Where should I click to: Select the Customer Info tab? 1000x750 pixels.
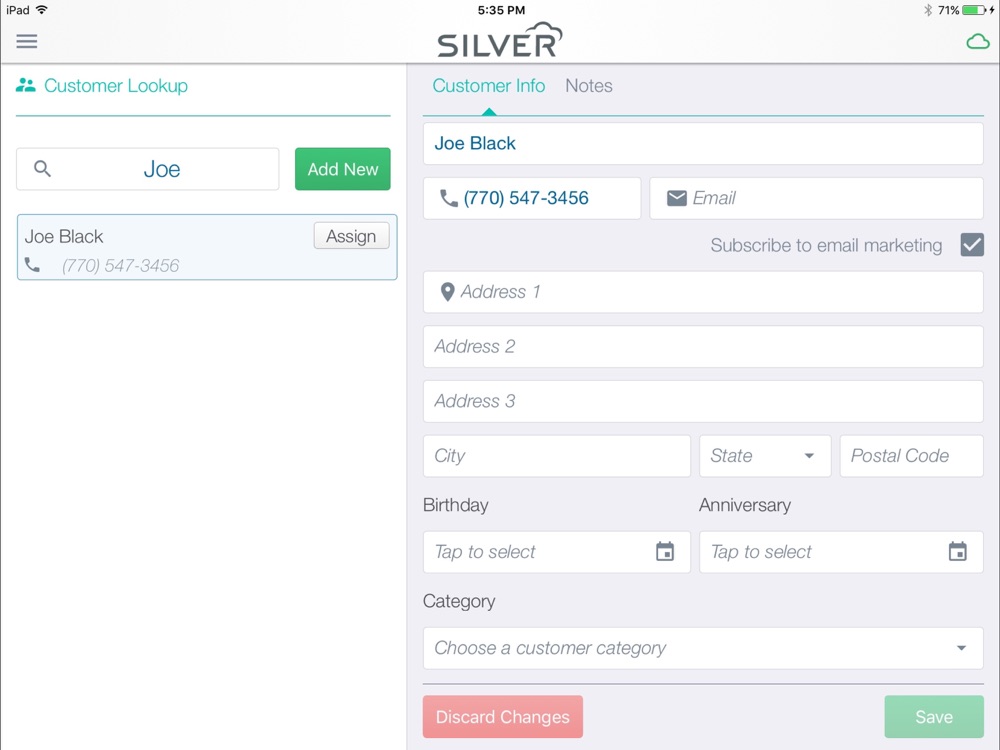click(489, 86)
